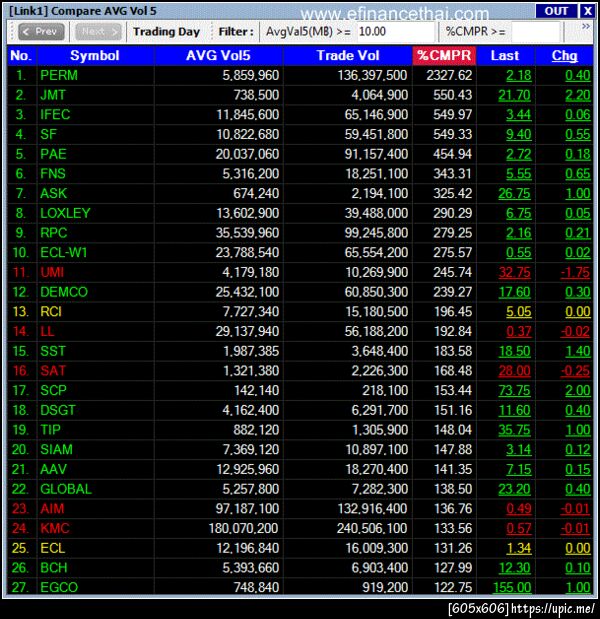Select the AIM symbol

point(52,509)
